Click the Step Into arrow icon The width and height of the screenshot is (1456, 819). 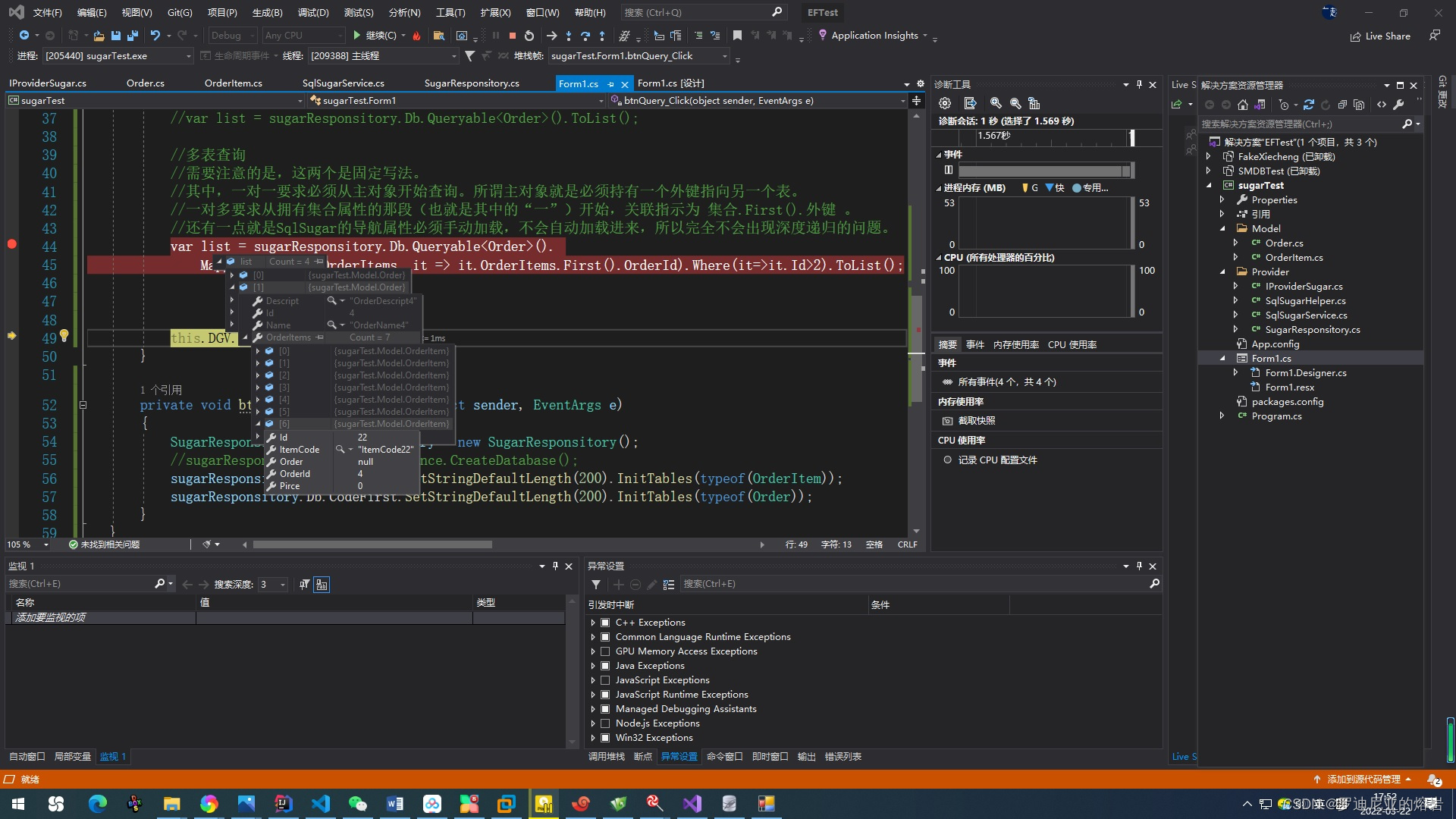pyautogui.click(x=568, y=36)
